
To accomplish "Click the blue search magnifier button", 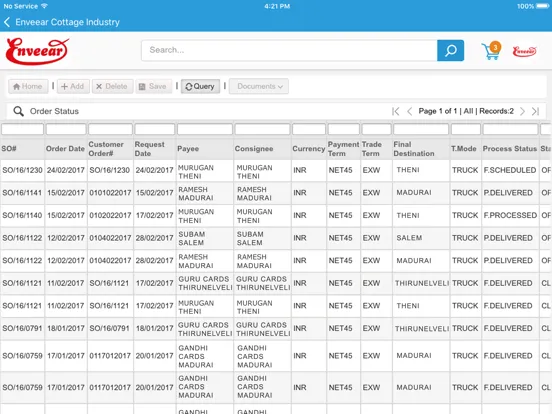I will point(450,50).
